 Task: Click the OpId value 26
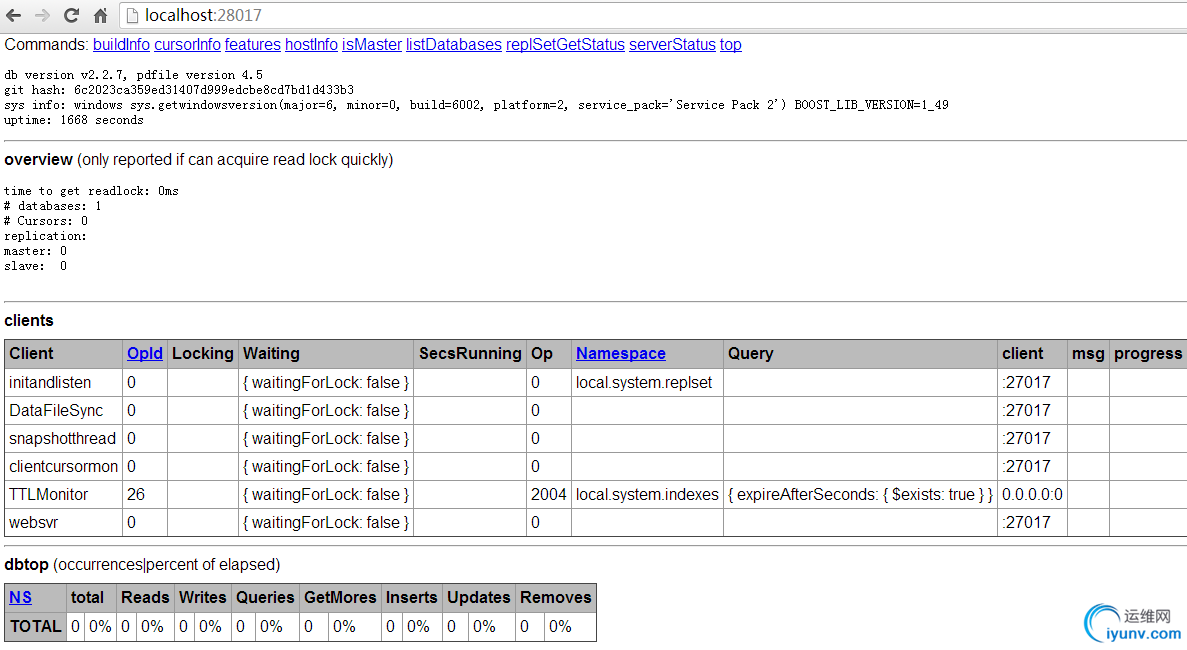145,495
